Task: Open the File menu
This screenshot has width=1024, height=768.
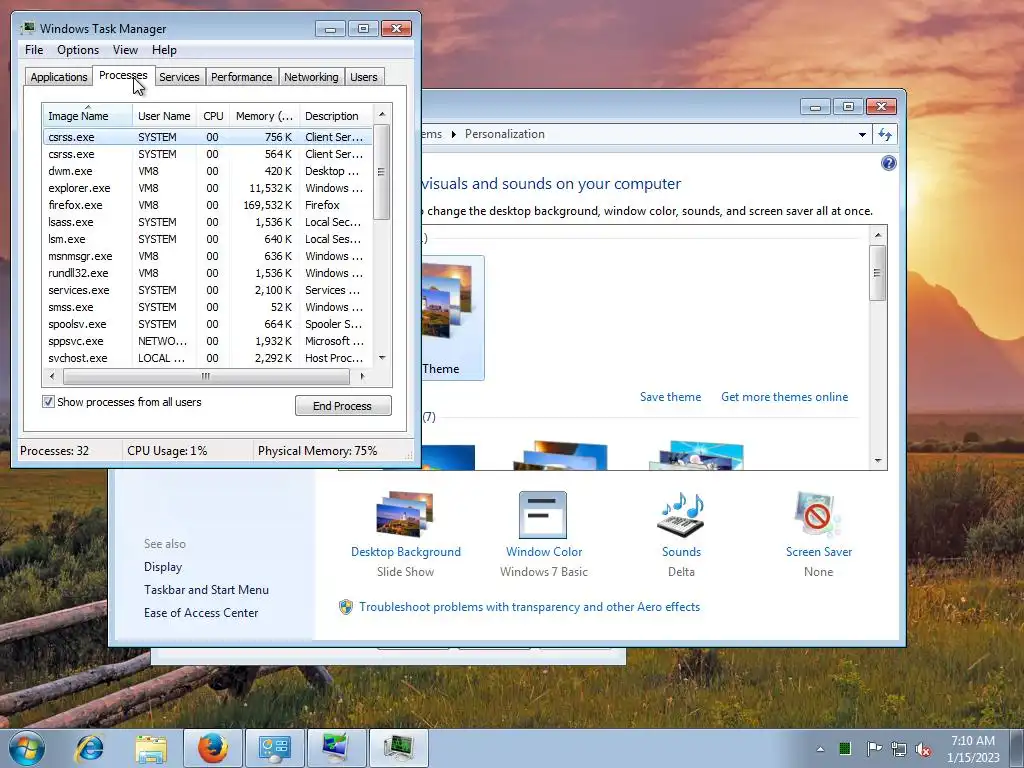Action: [x=34, y=50]
